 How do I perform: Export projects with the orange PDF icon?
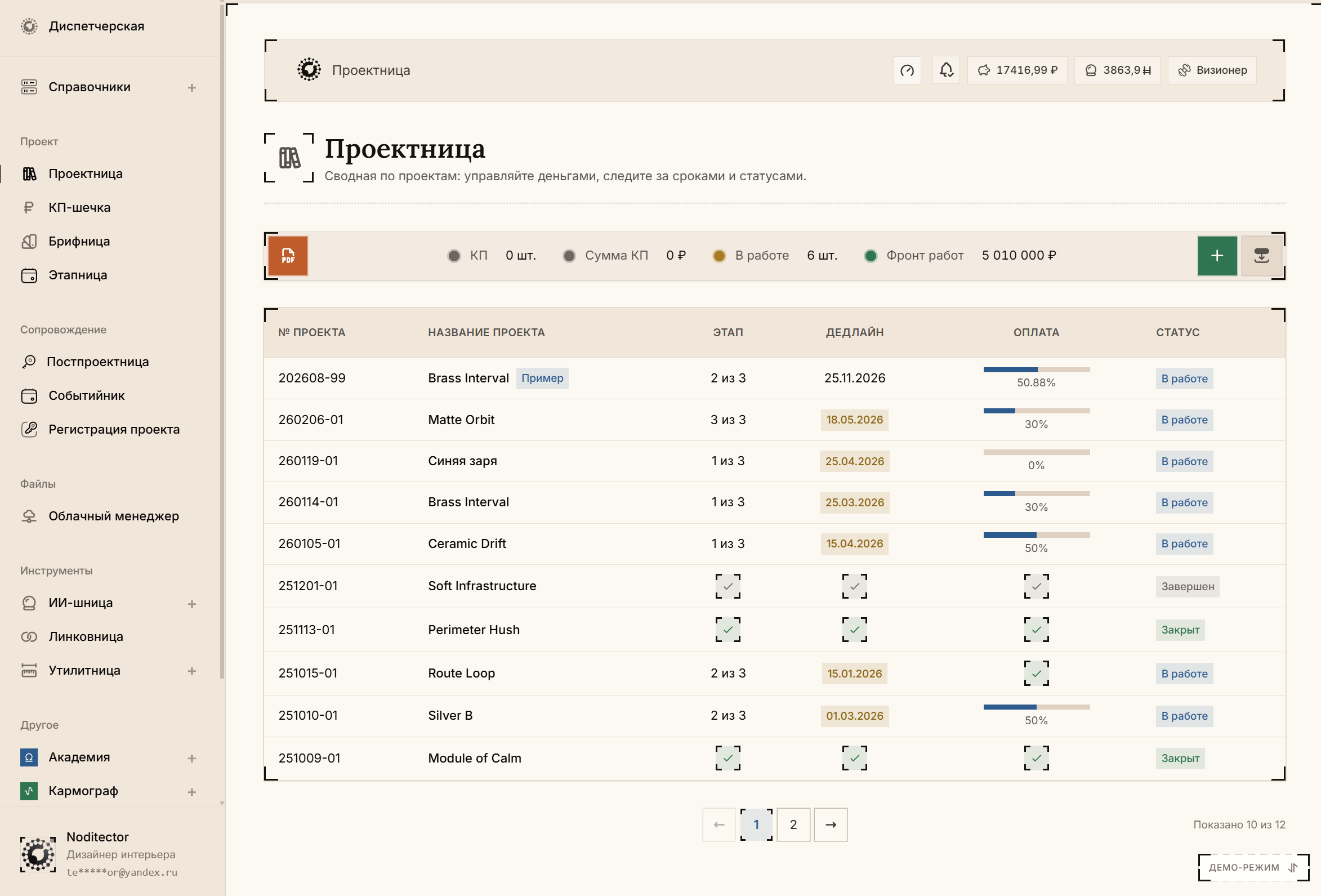[x=288, y=256]
